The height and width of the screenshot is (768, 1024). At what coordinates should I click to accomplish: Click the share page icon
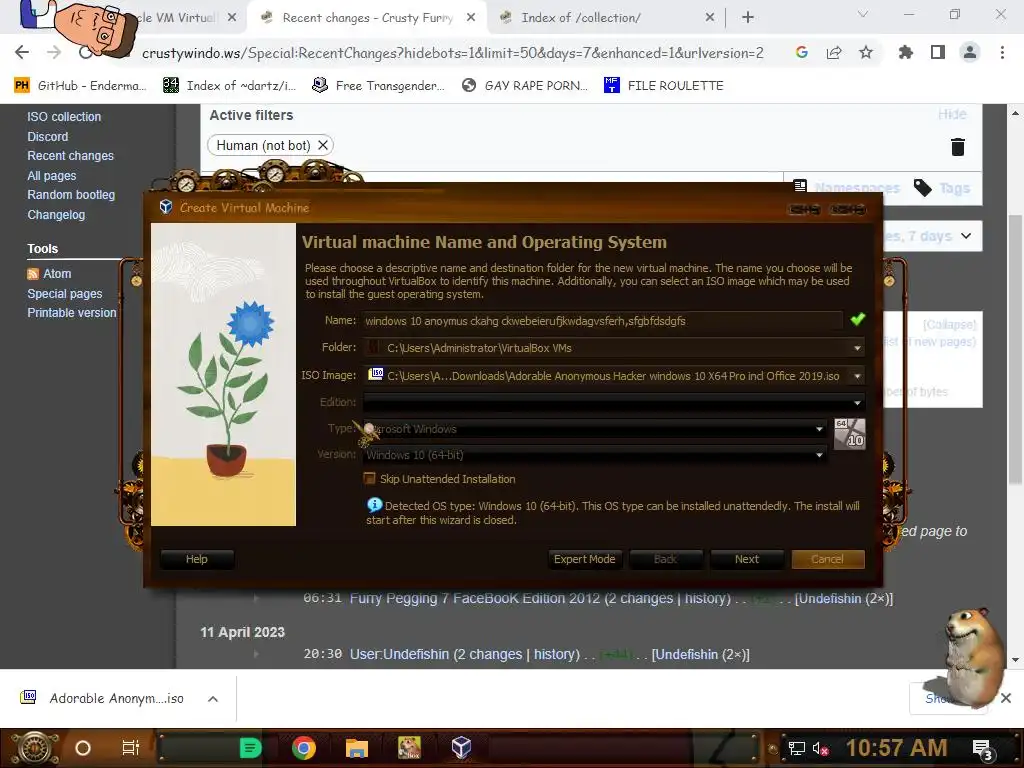click(x=833, y=52)
